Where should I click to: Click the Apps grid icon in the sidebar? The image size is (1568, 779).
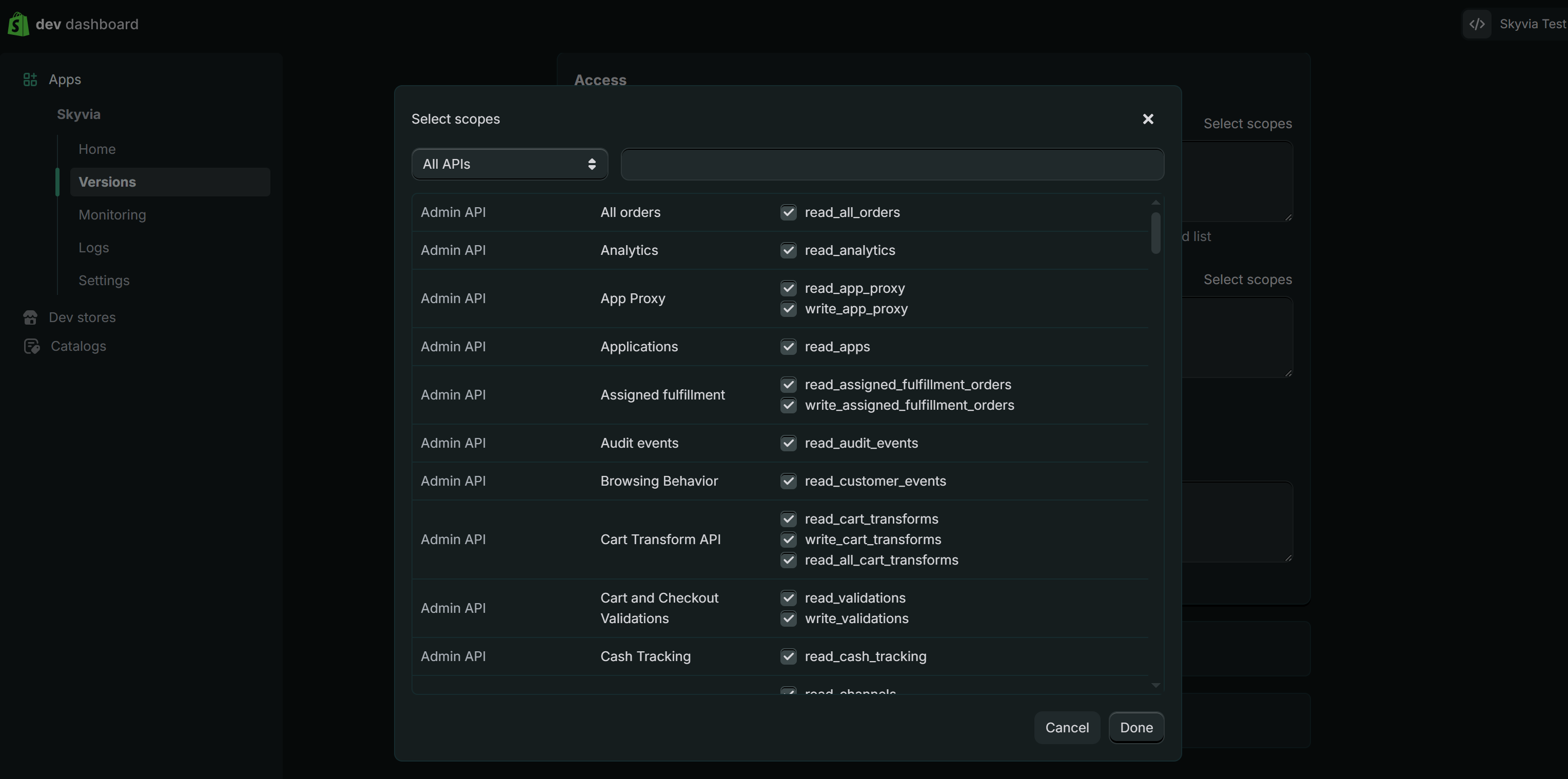pos(29,79)
